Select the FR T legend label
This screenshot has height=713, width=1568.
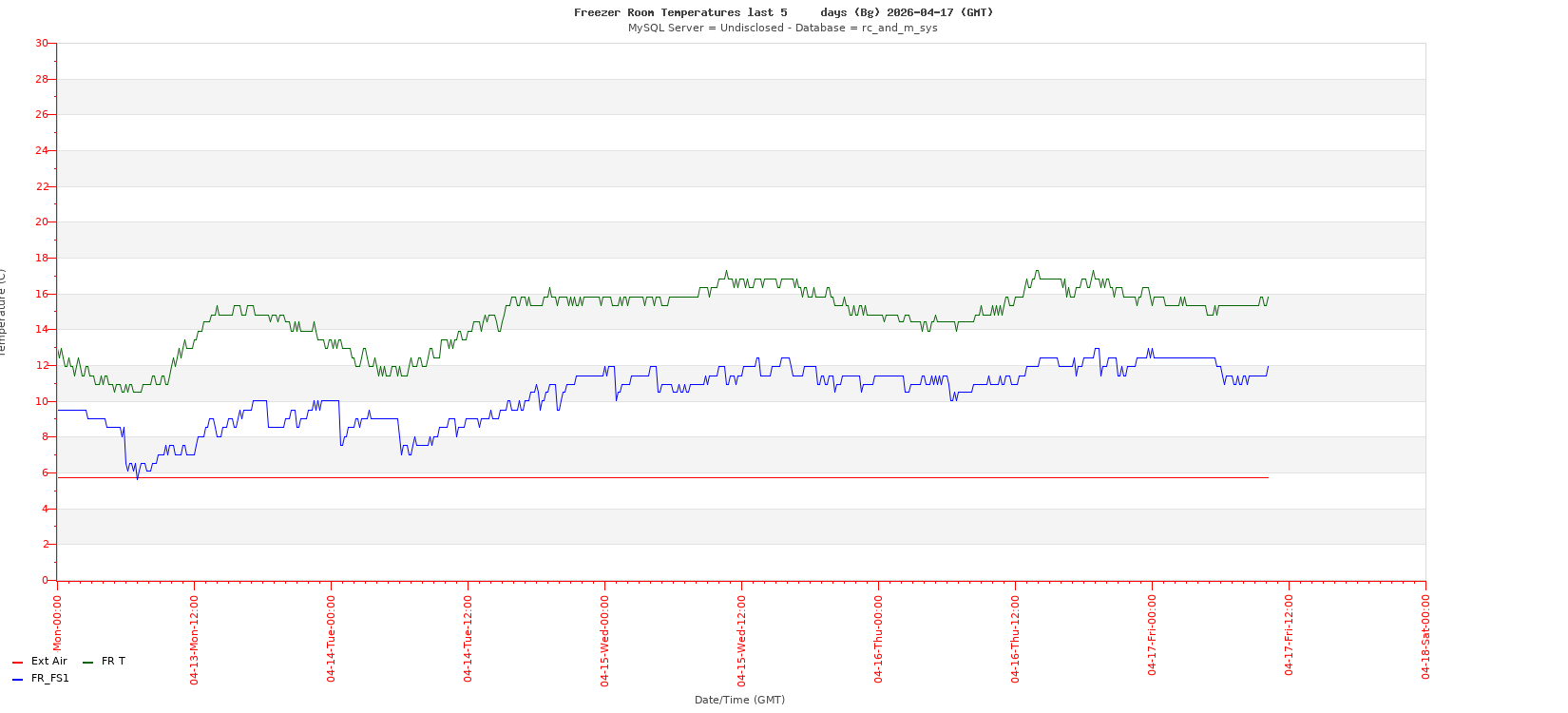tap(113, 662)
